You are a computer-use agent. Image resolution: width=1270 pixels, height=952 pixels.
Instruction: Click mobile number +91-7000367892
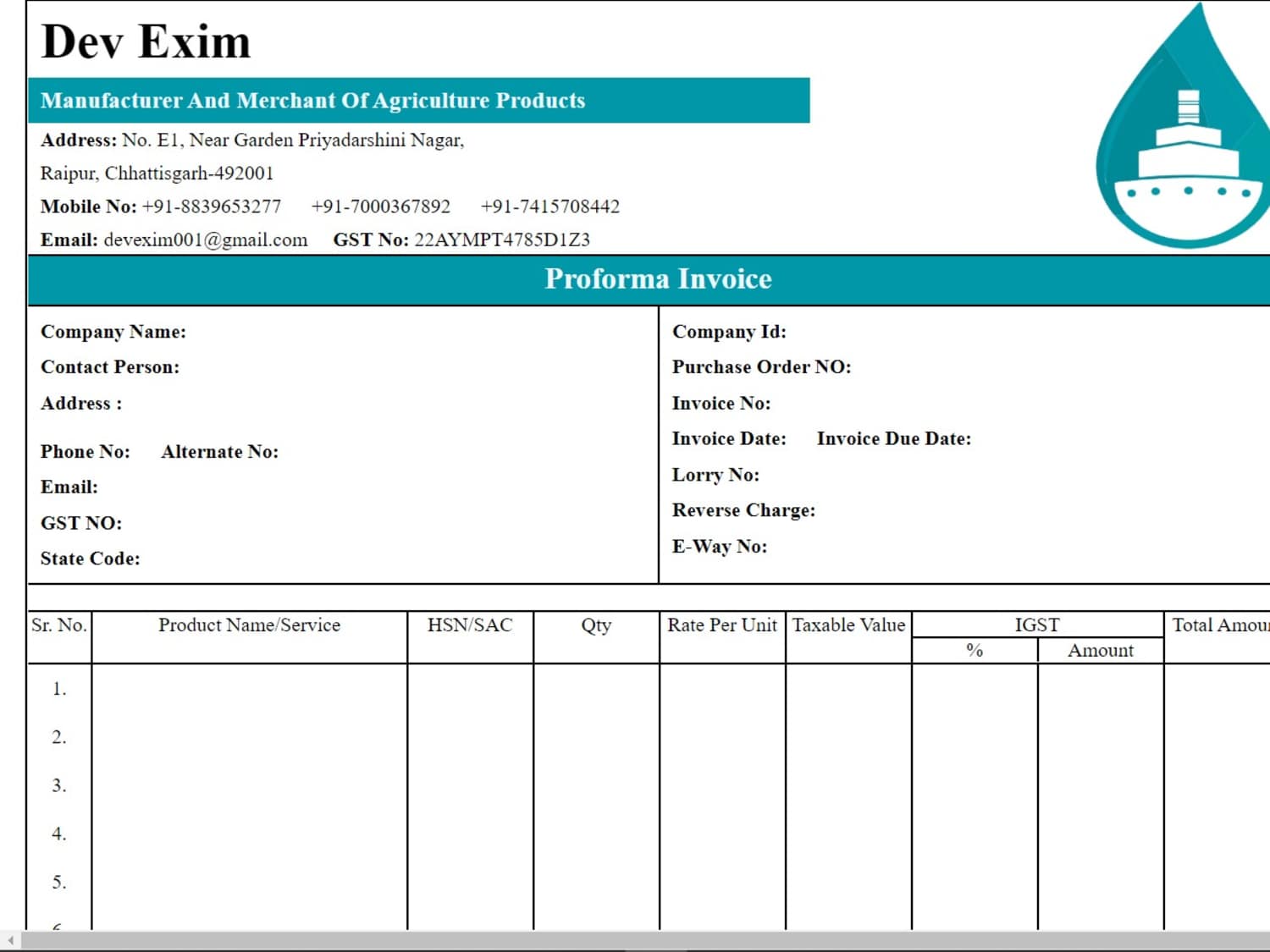pos(381,206)
